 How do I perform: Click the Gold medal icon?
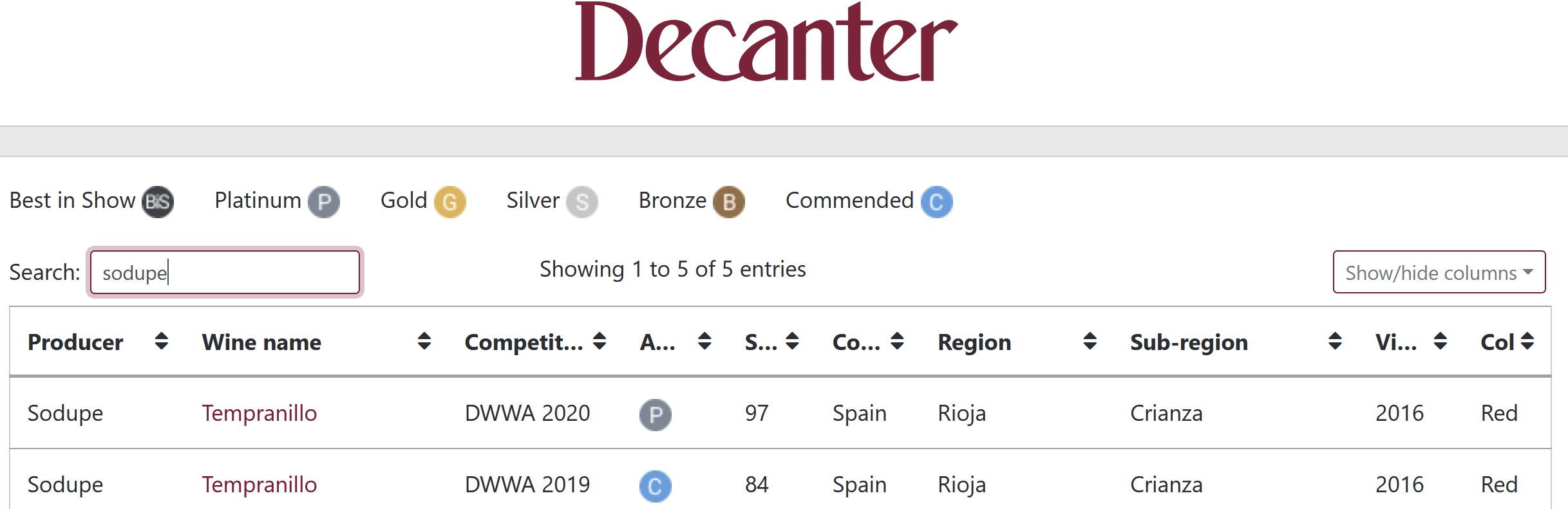(449, 202)
